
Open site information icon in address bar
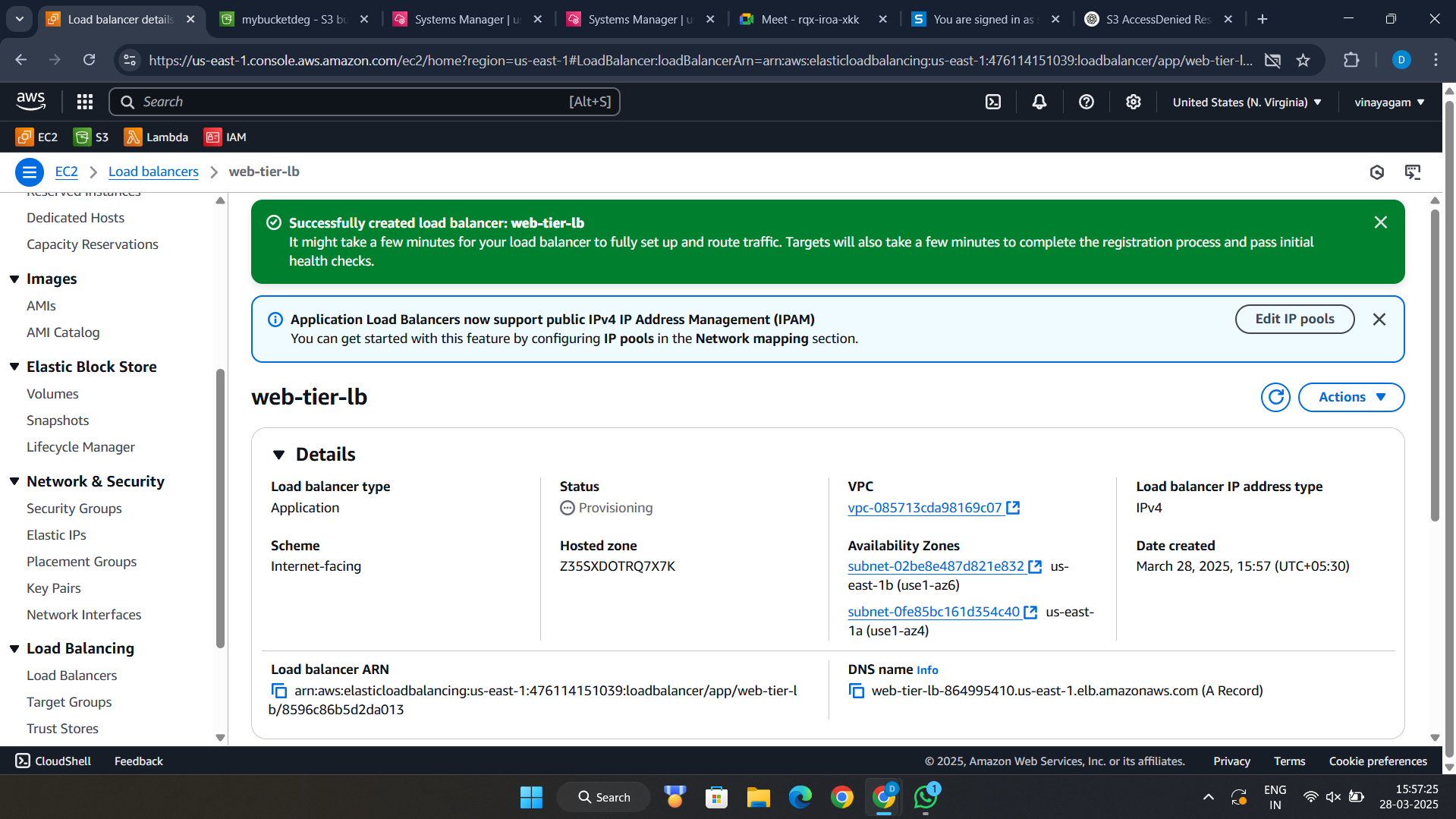130,60
